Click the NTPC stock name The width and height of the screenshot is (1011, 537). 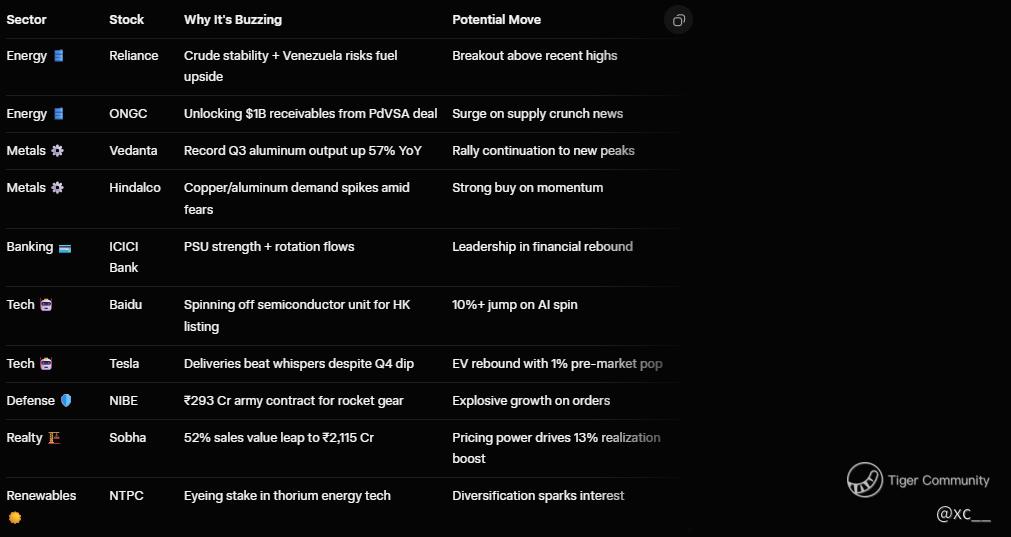pos(126,496)
